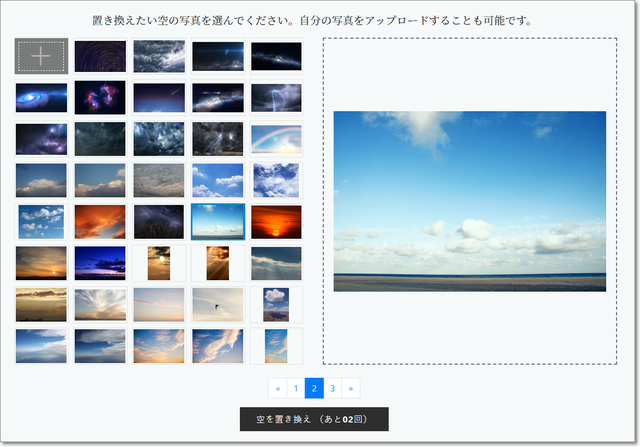640x447 pixels.
Task: Select the star trails night sky thumbnail
Action: tap(100, 56)
